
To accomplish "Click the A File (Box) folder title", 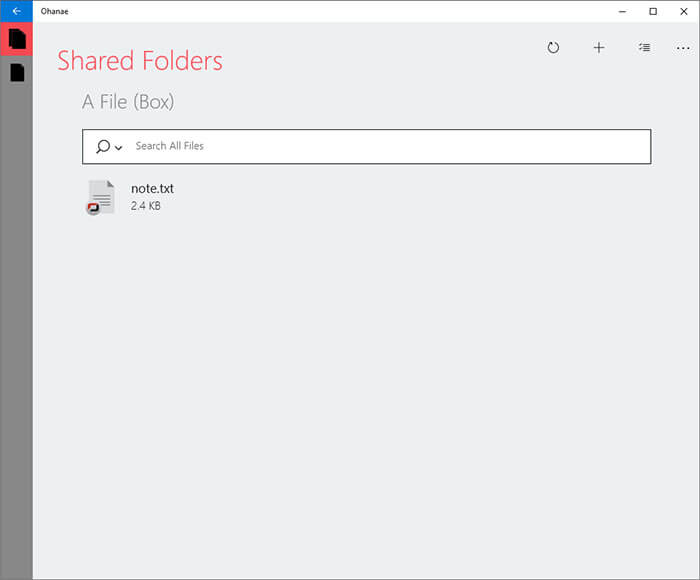I will point(128,102).
